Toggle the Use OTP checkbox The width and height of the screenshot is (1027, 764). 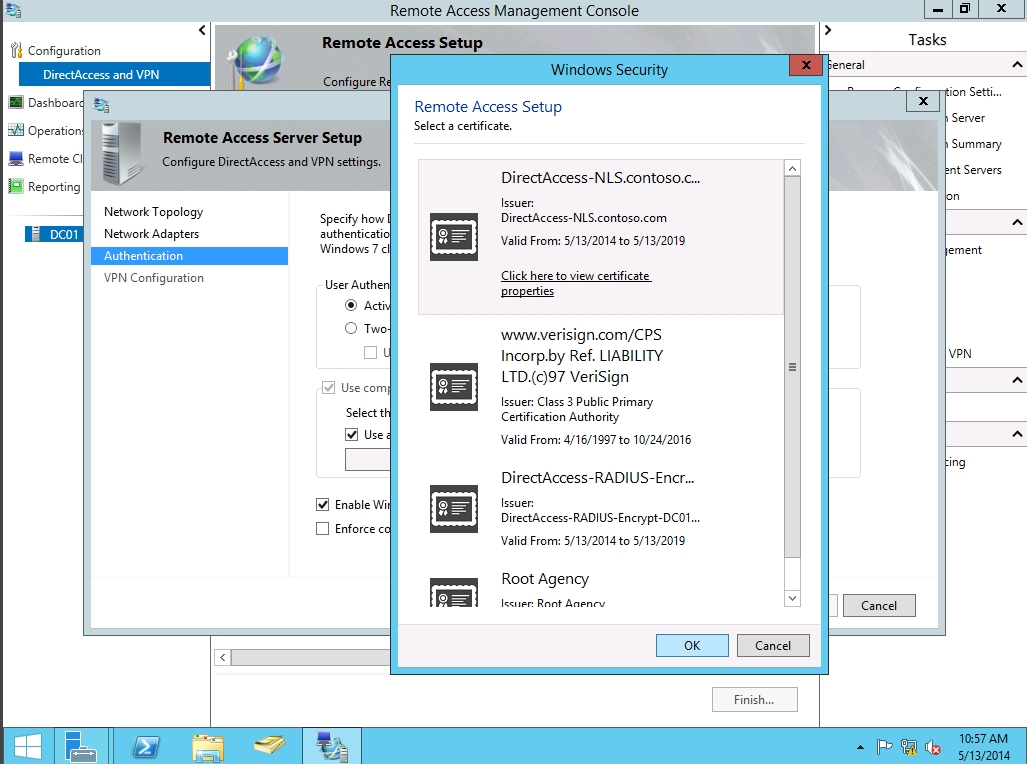point(370,353)
